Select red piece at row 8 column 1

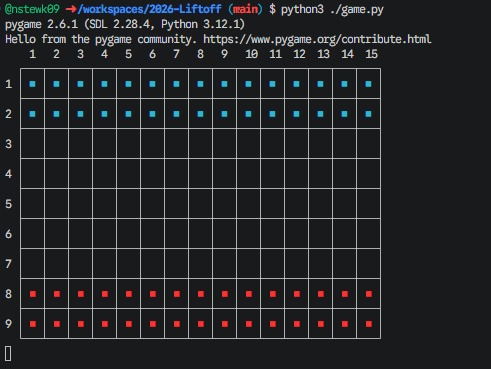click(x=33, y=294)
